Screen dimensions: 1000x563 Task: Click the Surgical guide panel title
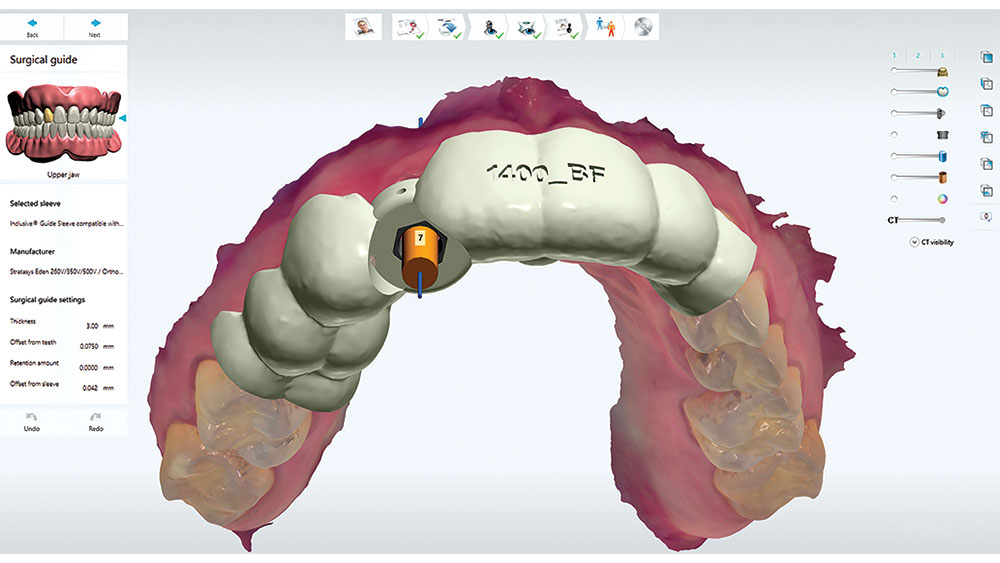(43, 60)
